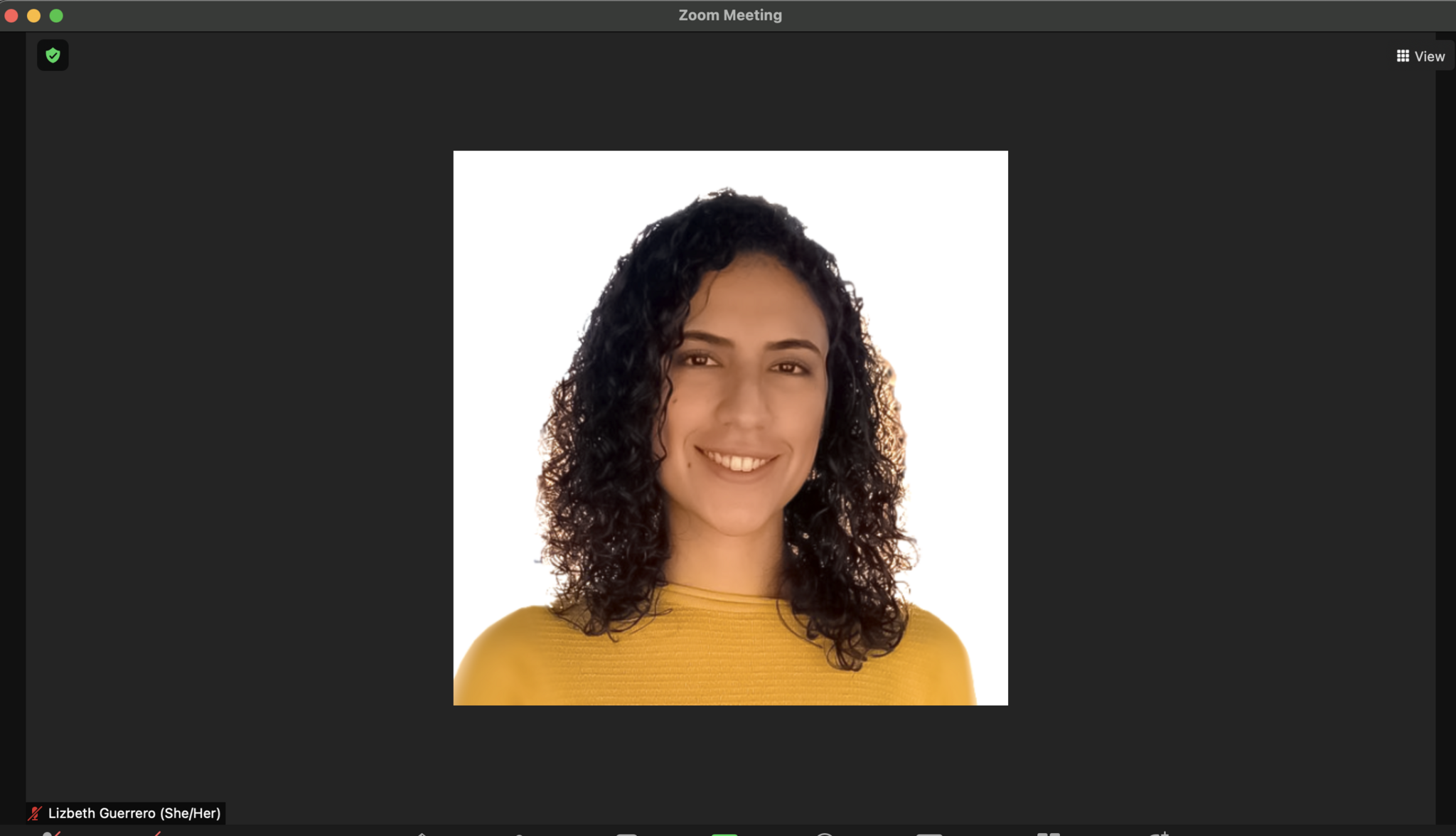The height and width of the screenshot is (836, 1456).
Task: Click the Zoom Meeting title bar text
Action: 729,15
